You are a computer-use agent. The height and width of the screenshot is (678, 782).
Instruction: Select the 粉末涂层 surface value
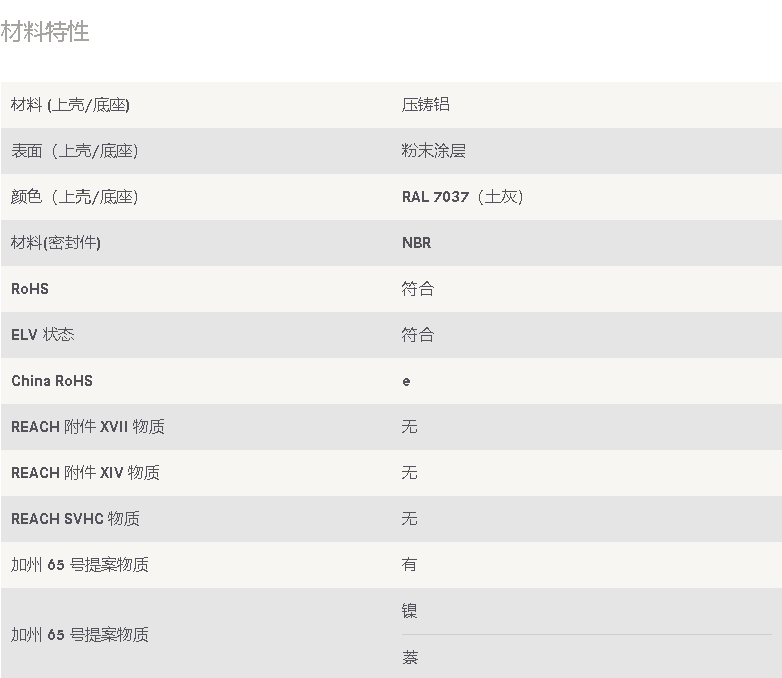click(433, 151)
